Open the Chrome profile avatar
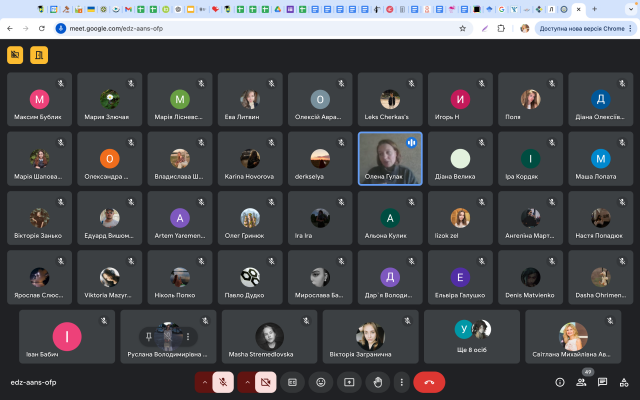The width and height of the screenshot is (640, 400). [x=524, y=29]
